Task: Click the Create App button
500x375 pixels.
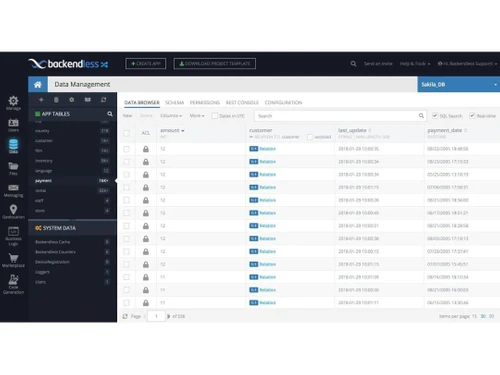Action: pos(146,64)
